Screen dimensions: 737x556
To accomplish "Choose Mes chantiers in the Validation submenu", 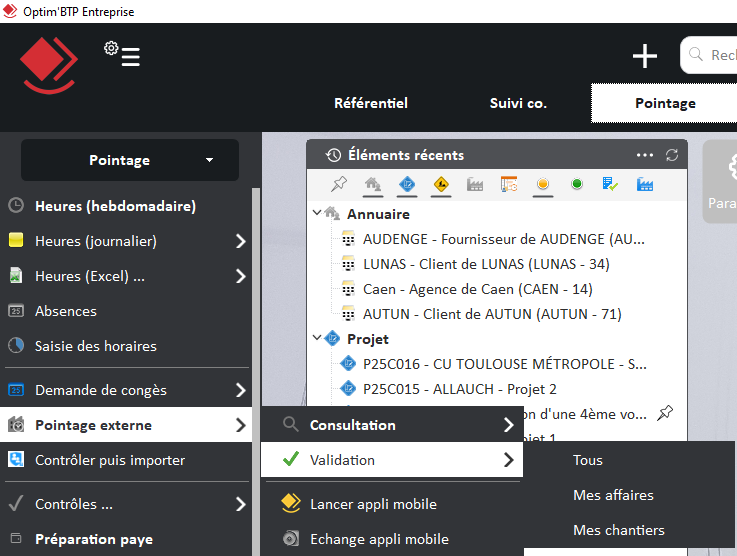I will tap(619, 530).
